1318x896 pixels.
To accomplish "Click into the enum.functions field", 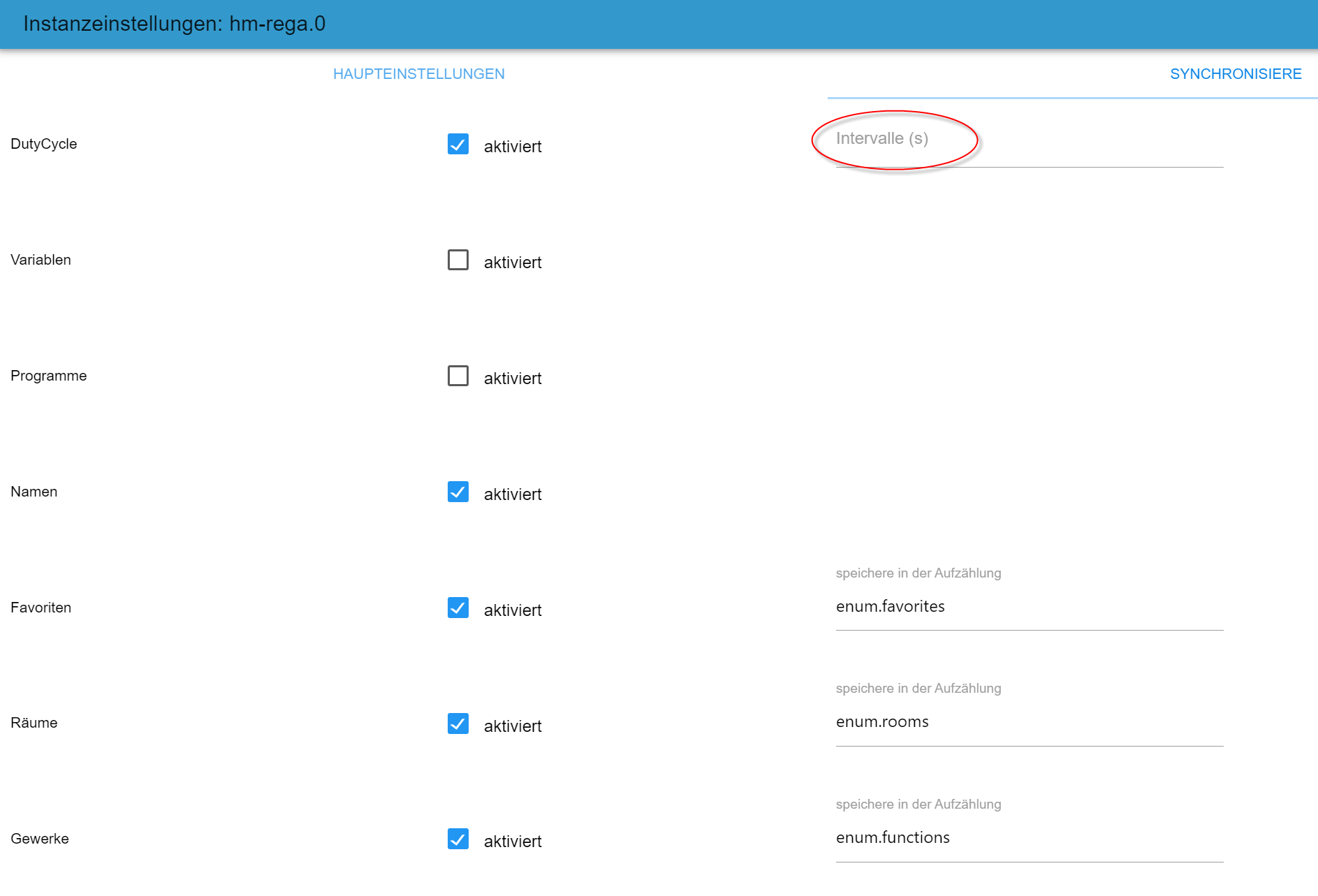I will 1029,838.
